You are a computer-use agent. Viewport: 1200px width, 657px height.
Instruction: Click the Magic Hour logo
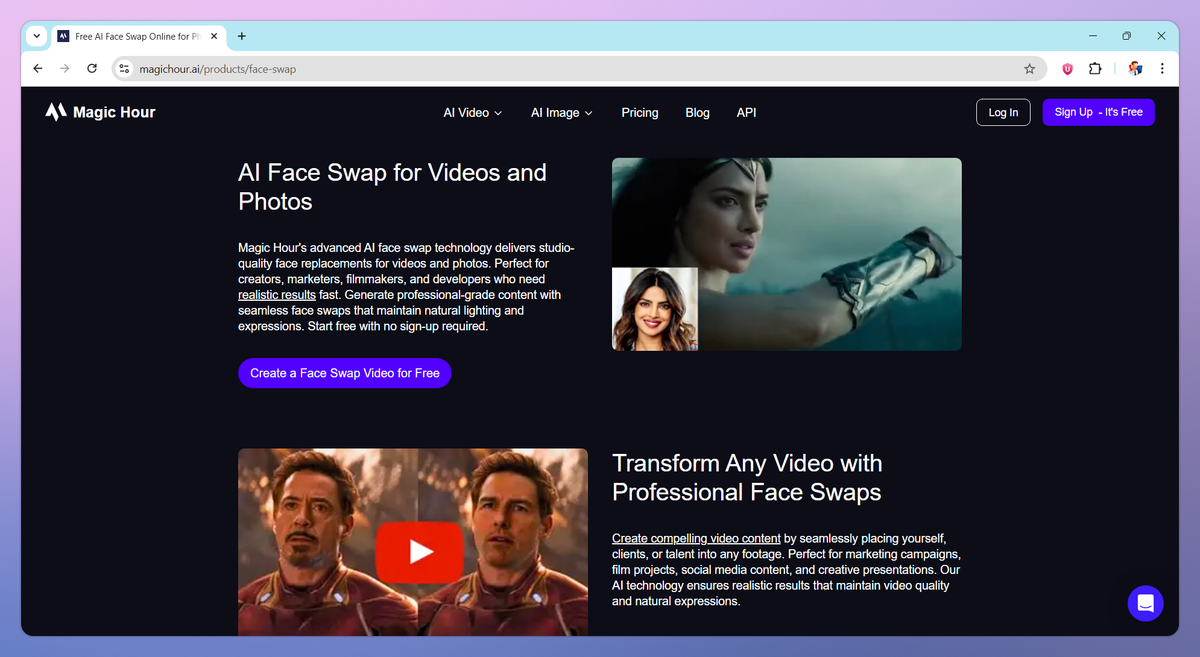[100, 112]
